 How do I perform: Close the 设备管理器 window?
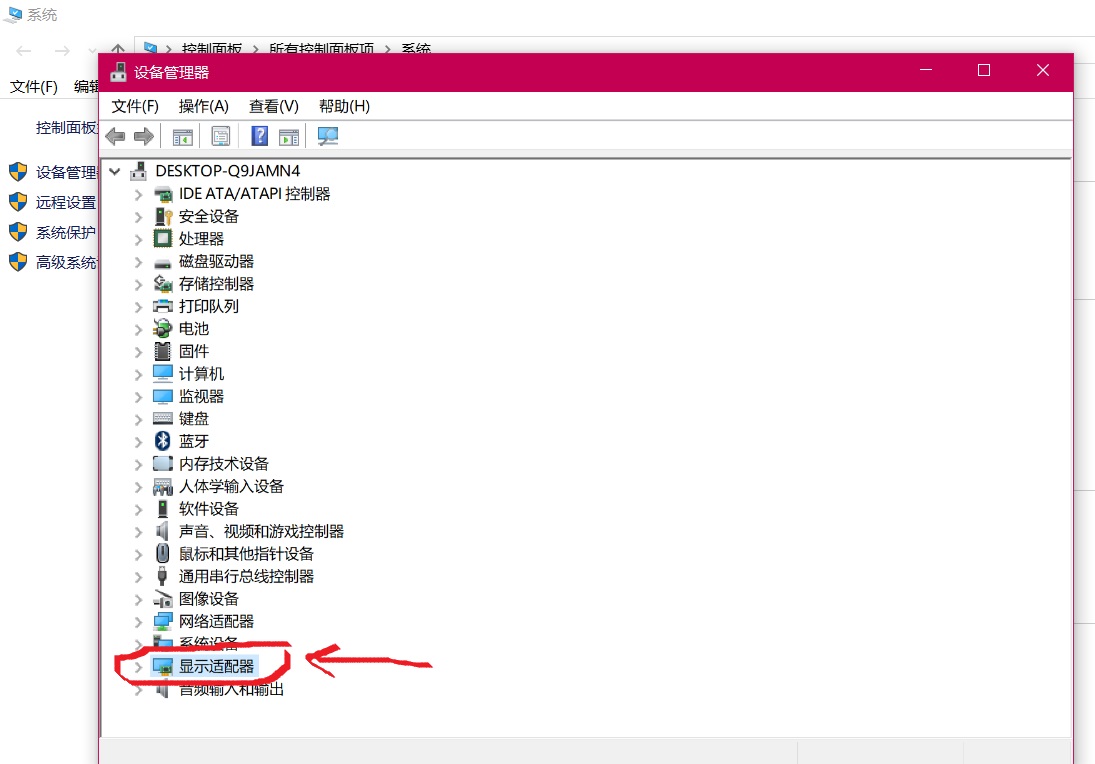(1043, 71)
